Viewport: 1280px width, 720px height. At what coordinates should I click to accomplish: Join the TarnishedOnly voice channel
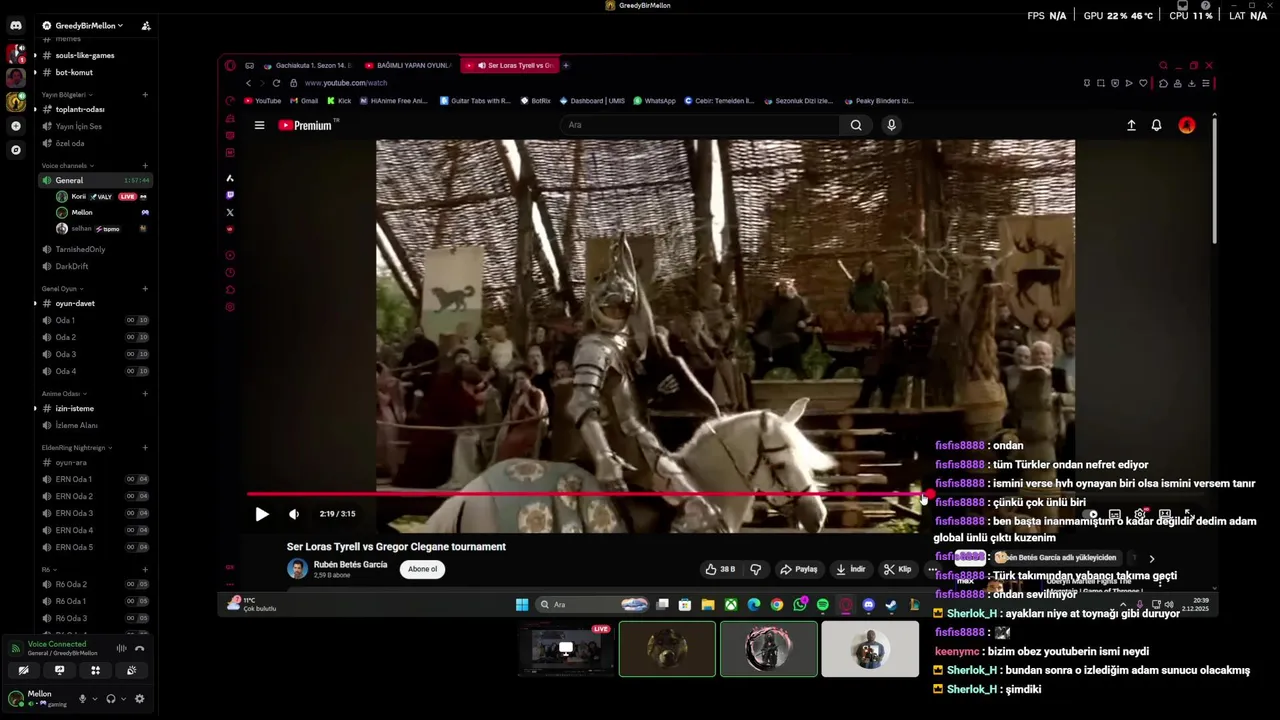80,249
